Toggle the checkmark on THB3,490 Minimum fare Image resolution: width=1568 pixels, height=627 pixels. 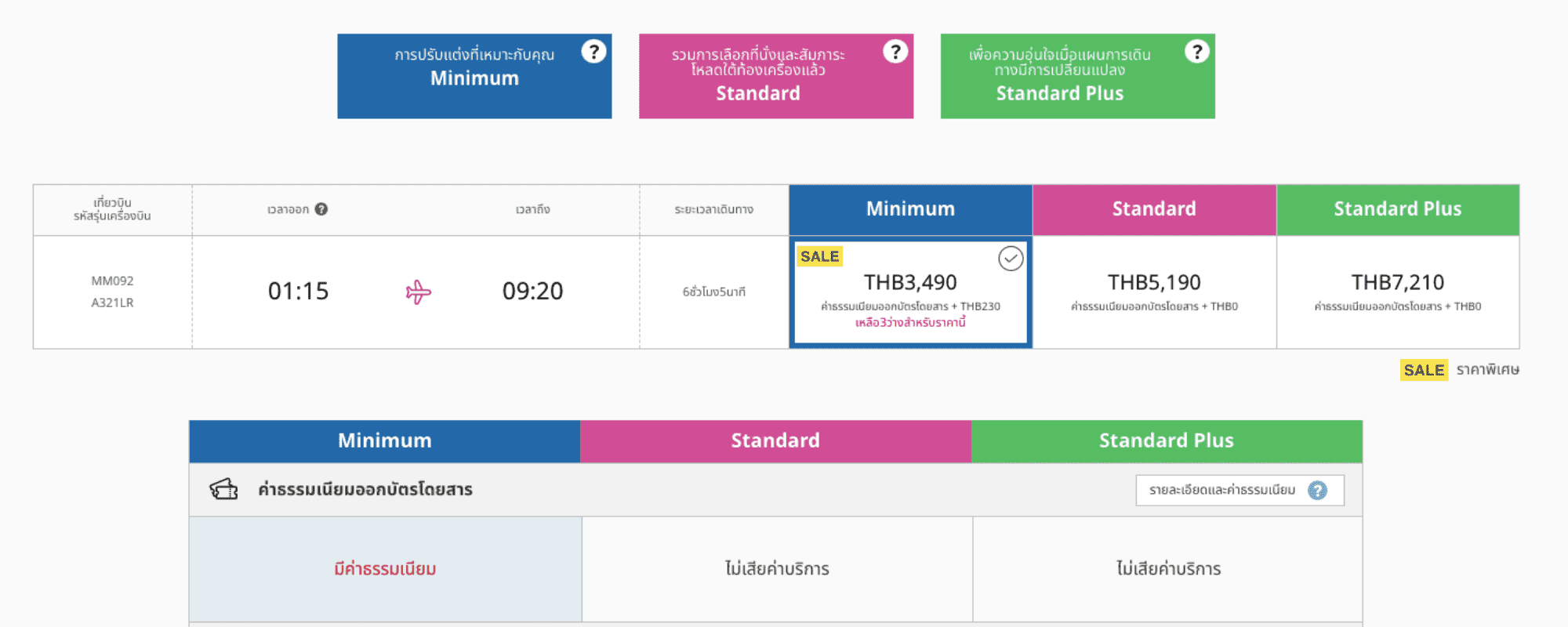tap(1011, 259)
